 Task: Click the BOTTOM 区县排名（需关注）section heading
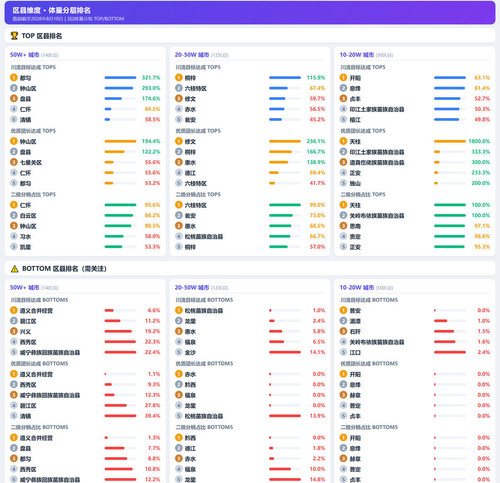click(64, 269)
